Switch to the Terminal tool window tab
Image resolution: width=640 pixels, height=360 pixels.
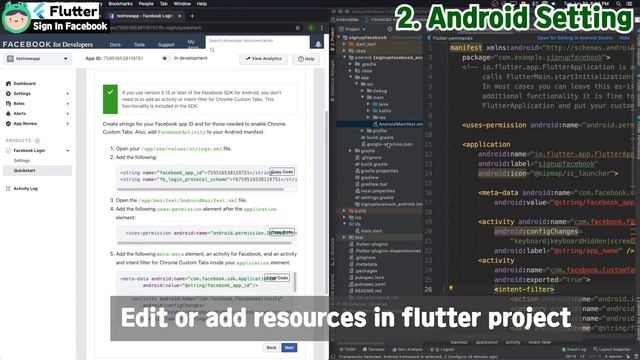374,349
